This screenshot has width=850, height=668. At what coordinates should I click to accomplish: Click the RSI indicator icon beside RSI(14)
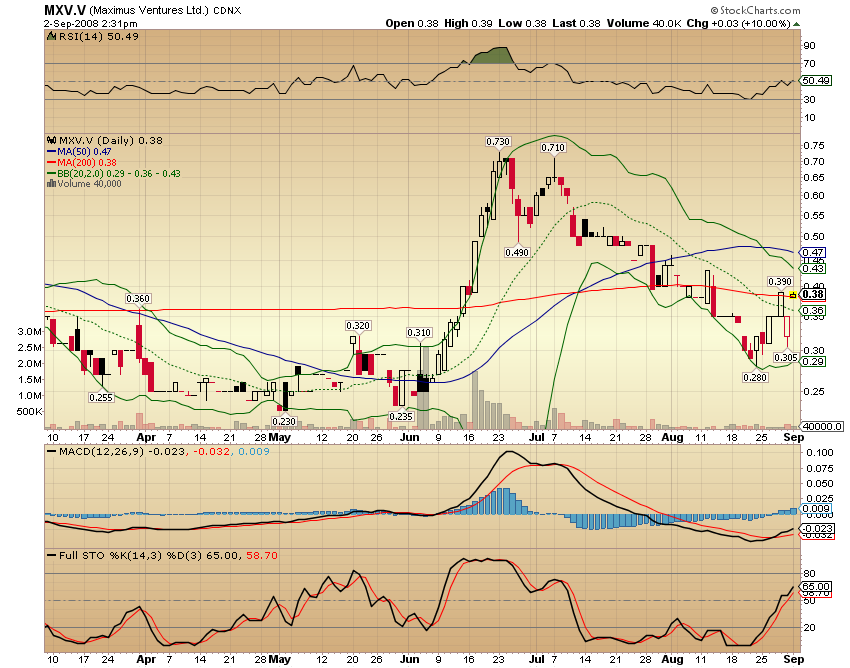(x=52, y=36)
